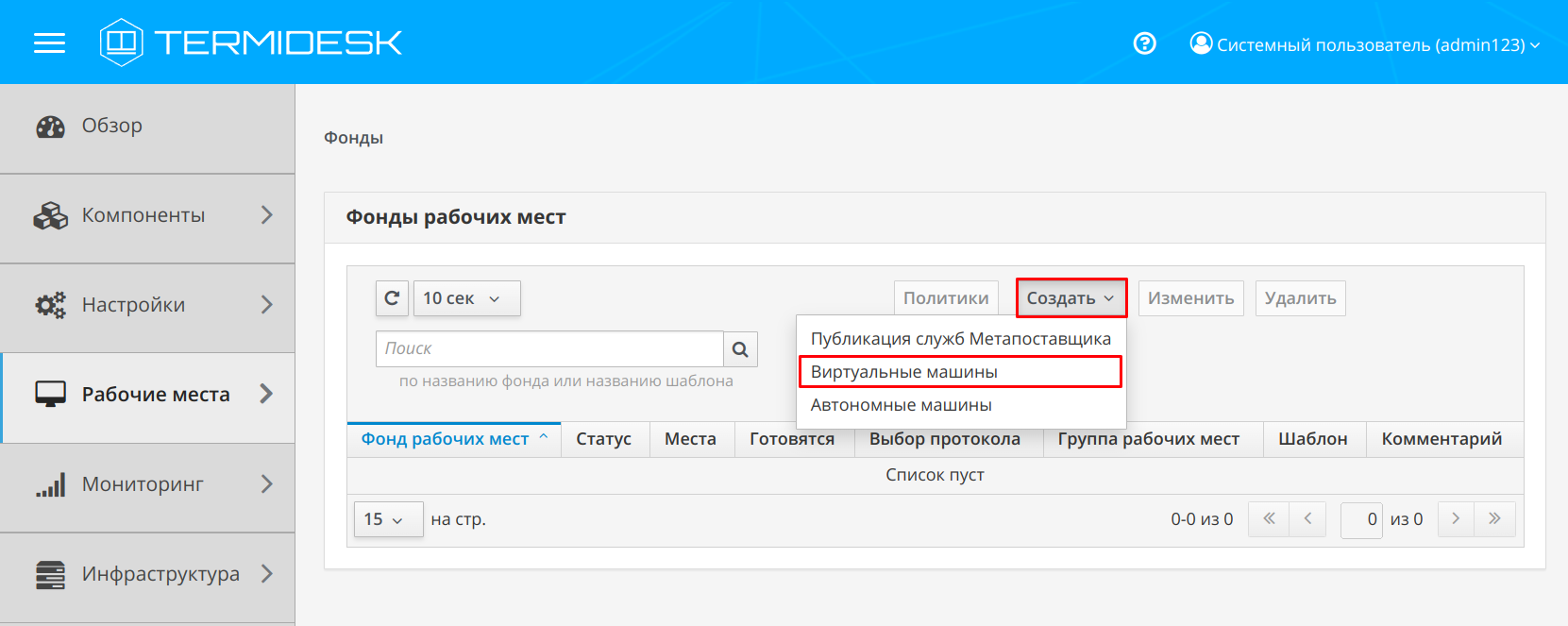Click the magnifying glass search icon
Image resolution: width=1568 pixels, height=626 pixels.
click(x=740, y=349)
